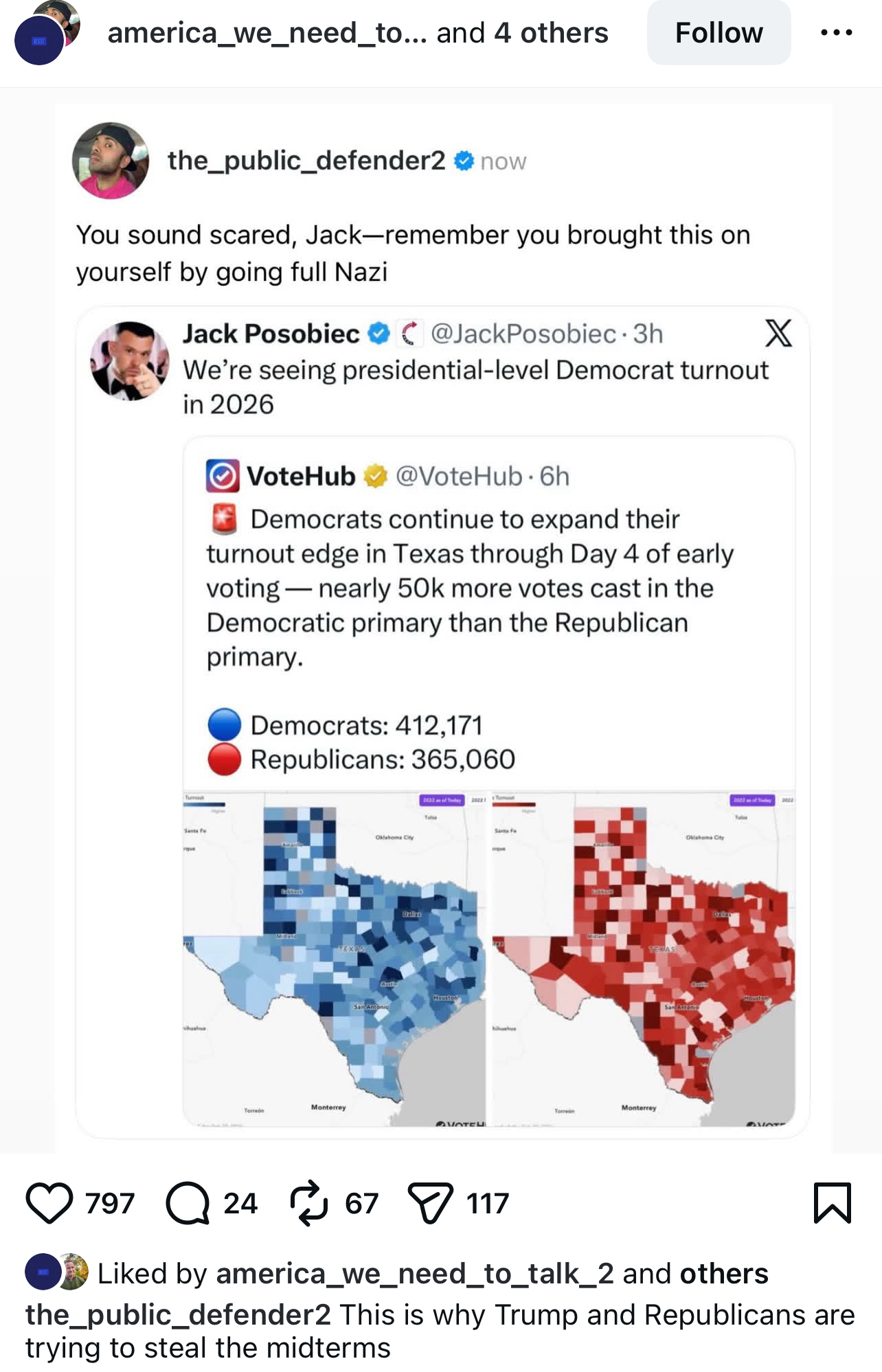Open the X logo in embedded tweet
The width and height of the screenshot is (882, 1372).
(x=778, y=333)
